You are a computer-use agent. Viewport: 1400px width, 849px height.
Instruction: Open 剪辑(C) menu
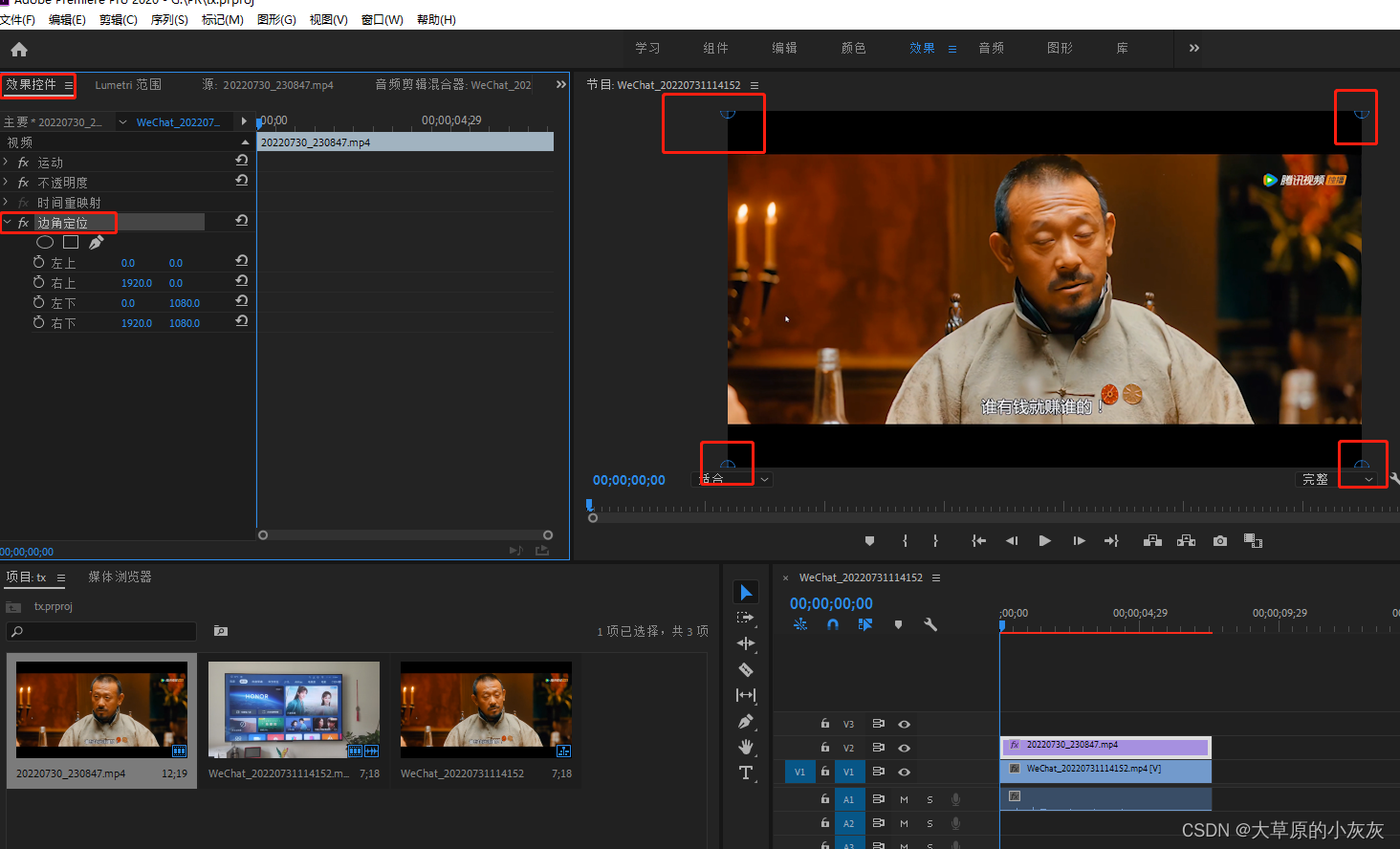pos(119,19)
